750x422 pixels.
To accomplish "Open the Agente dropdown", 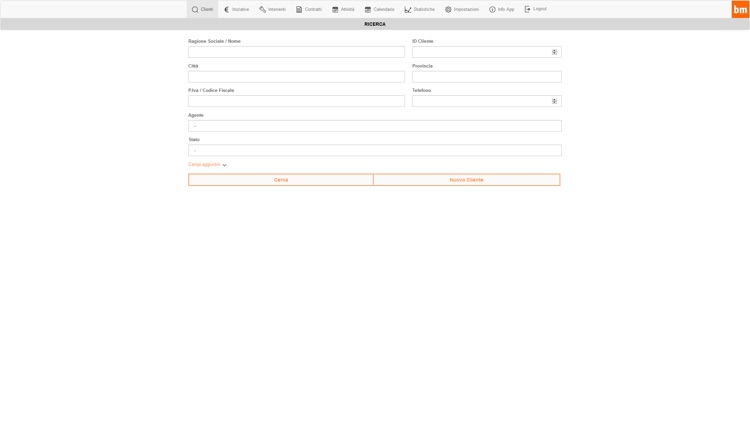I will (375, 126).
